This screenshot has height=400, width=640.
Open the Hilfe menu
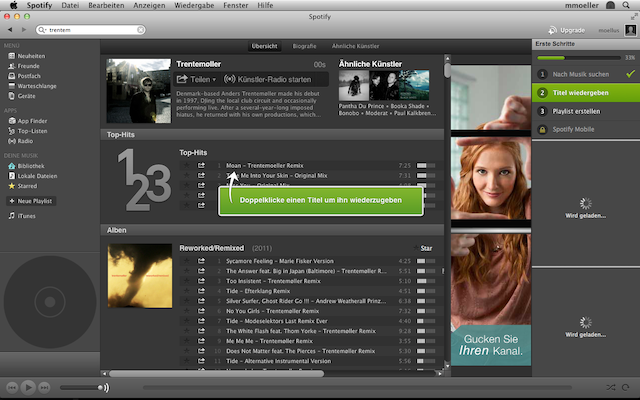265,5
